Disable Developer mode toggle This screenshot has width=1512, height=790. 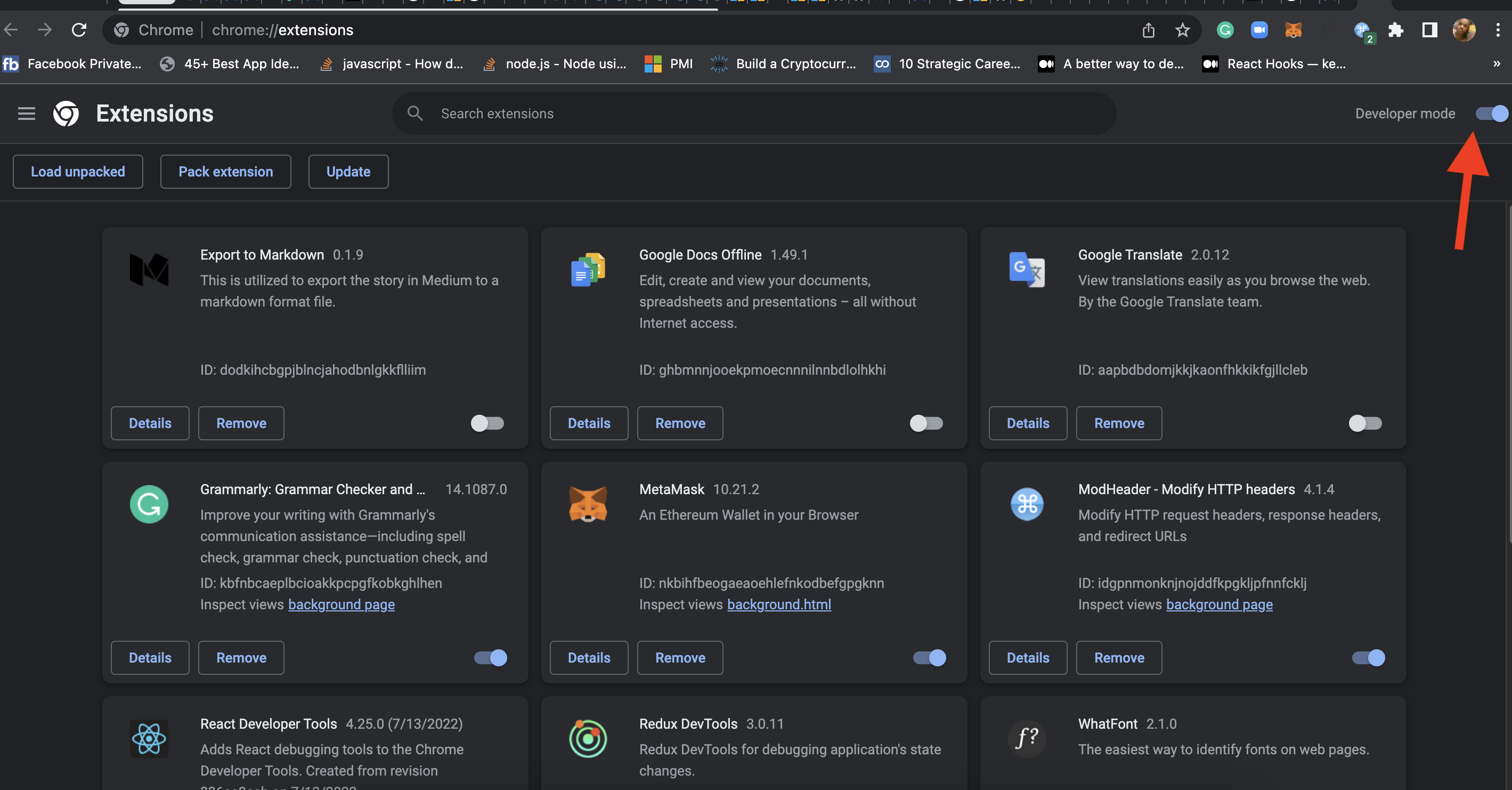(x=1491, y=114)
